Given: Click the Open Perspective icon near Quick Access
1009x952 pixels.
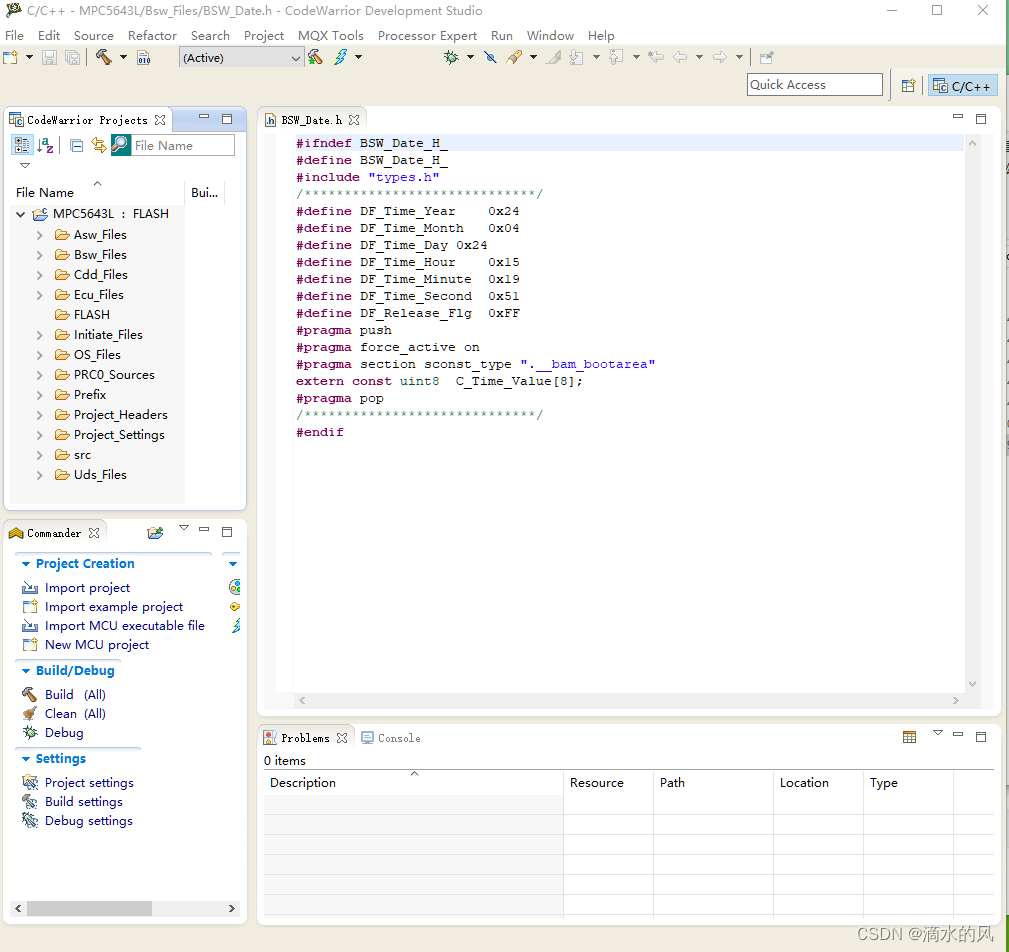Looking at the screenshot, I should point(908,86).
